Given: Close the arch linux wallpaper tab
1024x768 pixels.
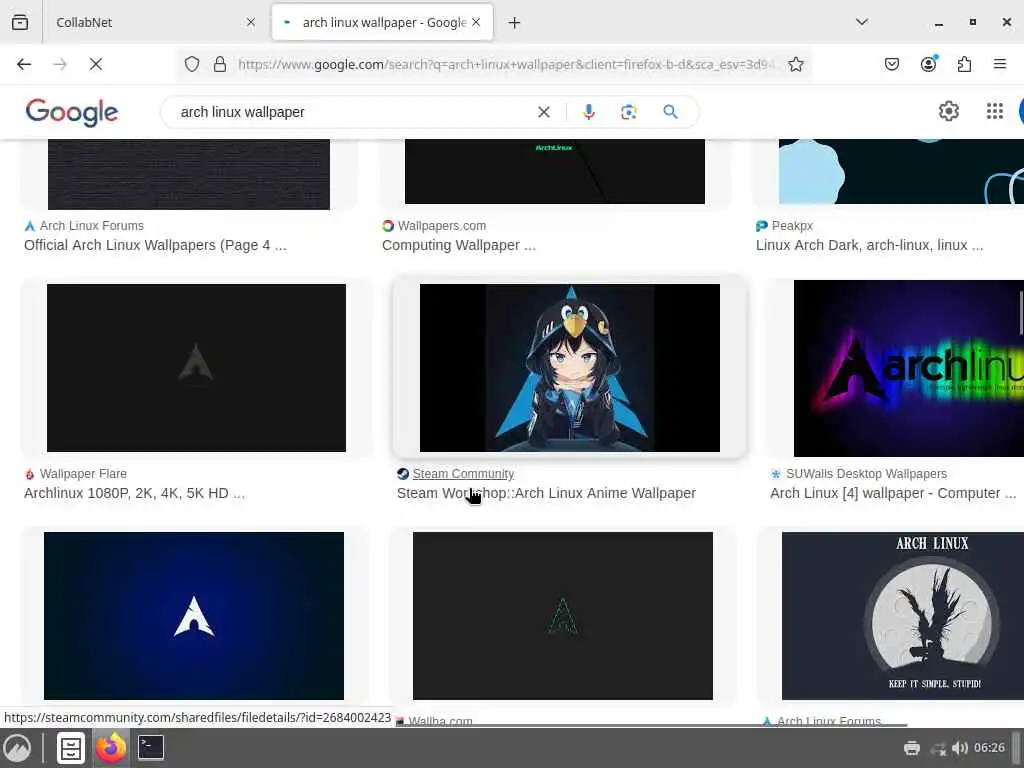Looking at the screenshot, I should coord(476,22).
